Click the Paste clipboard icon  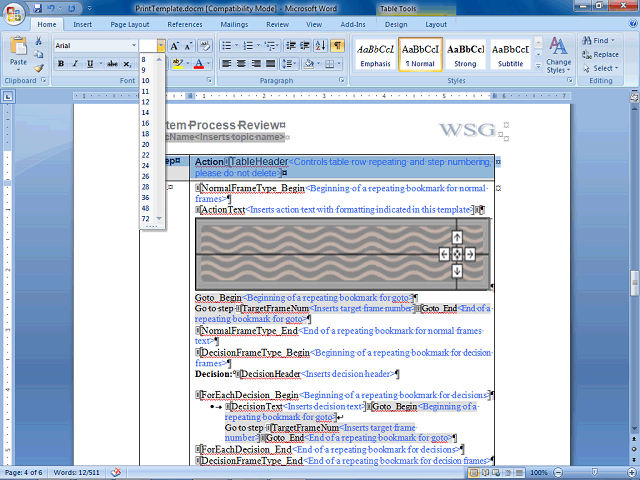point(18,46)
